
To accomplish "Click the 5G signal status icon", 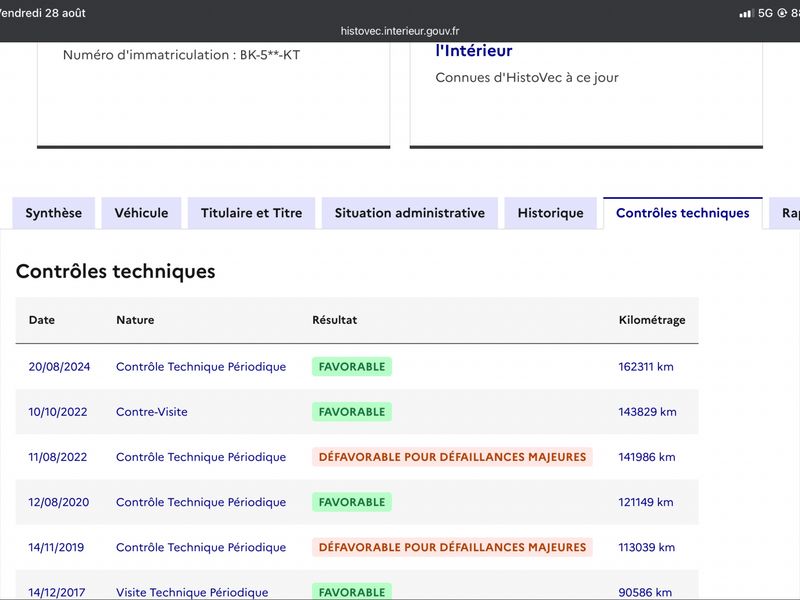I will [765, 13].
